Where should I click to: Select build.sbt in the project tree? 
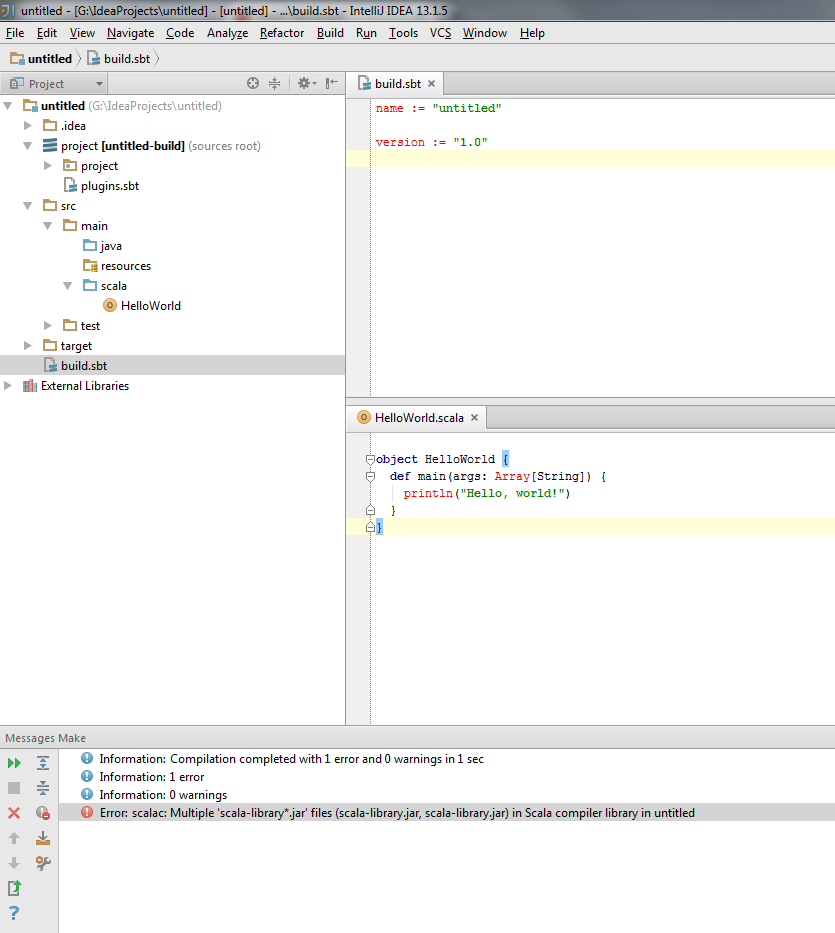173,365
